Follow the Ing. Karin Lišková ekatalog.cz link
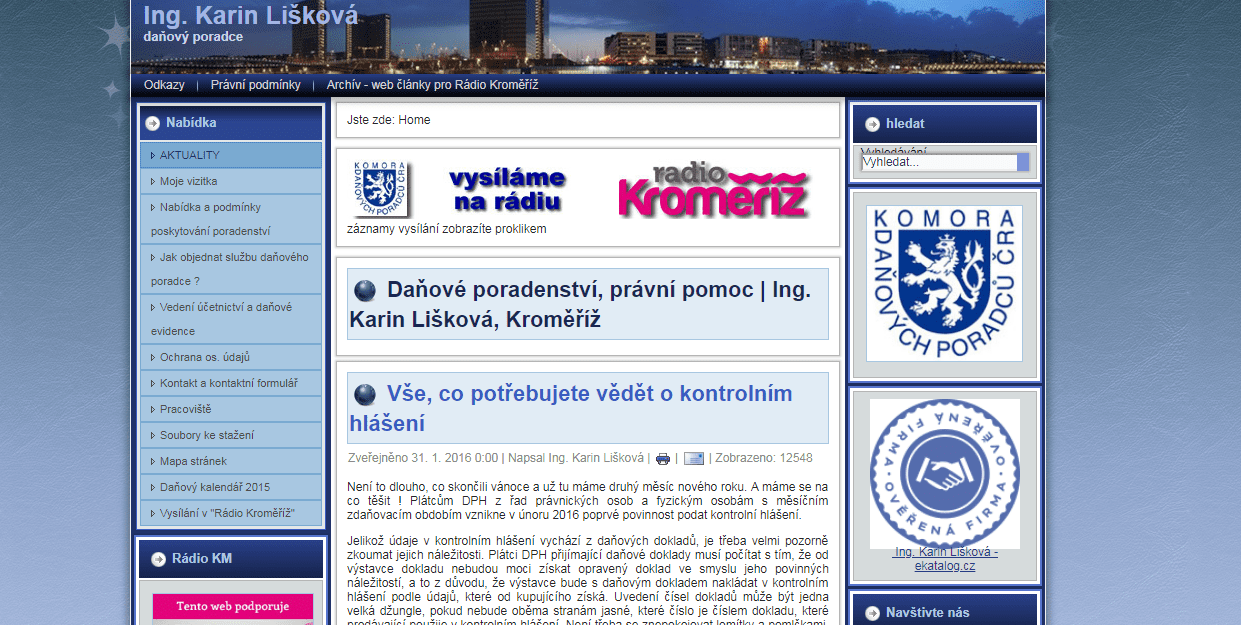The width and height of the screenshot is (1241, 625). click(x=944, y=558)
